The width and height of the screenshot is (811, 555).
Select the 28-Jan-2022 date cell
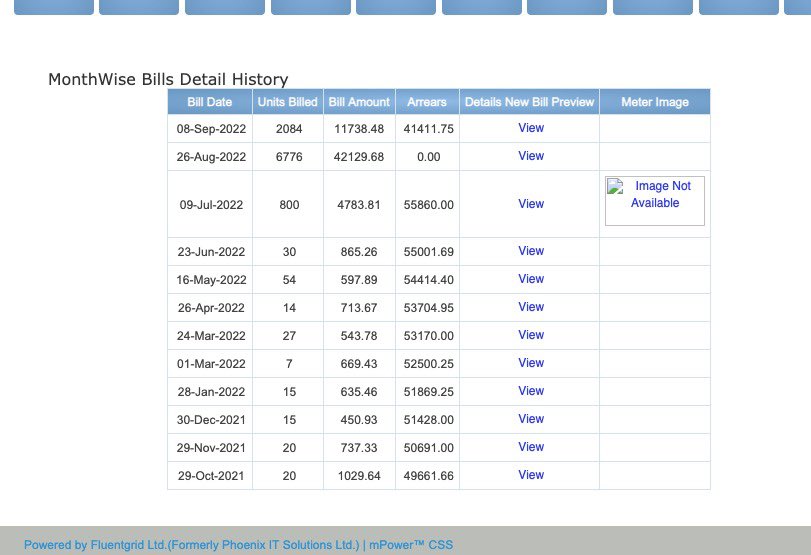(211, 392)
